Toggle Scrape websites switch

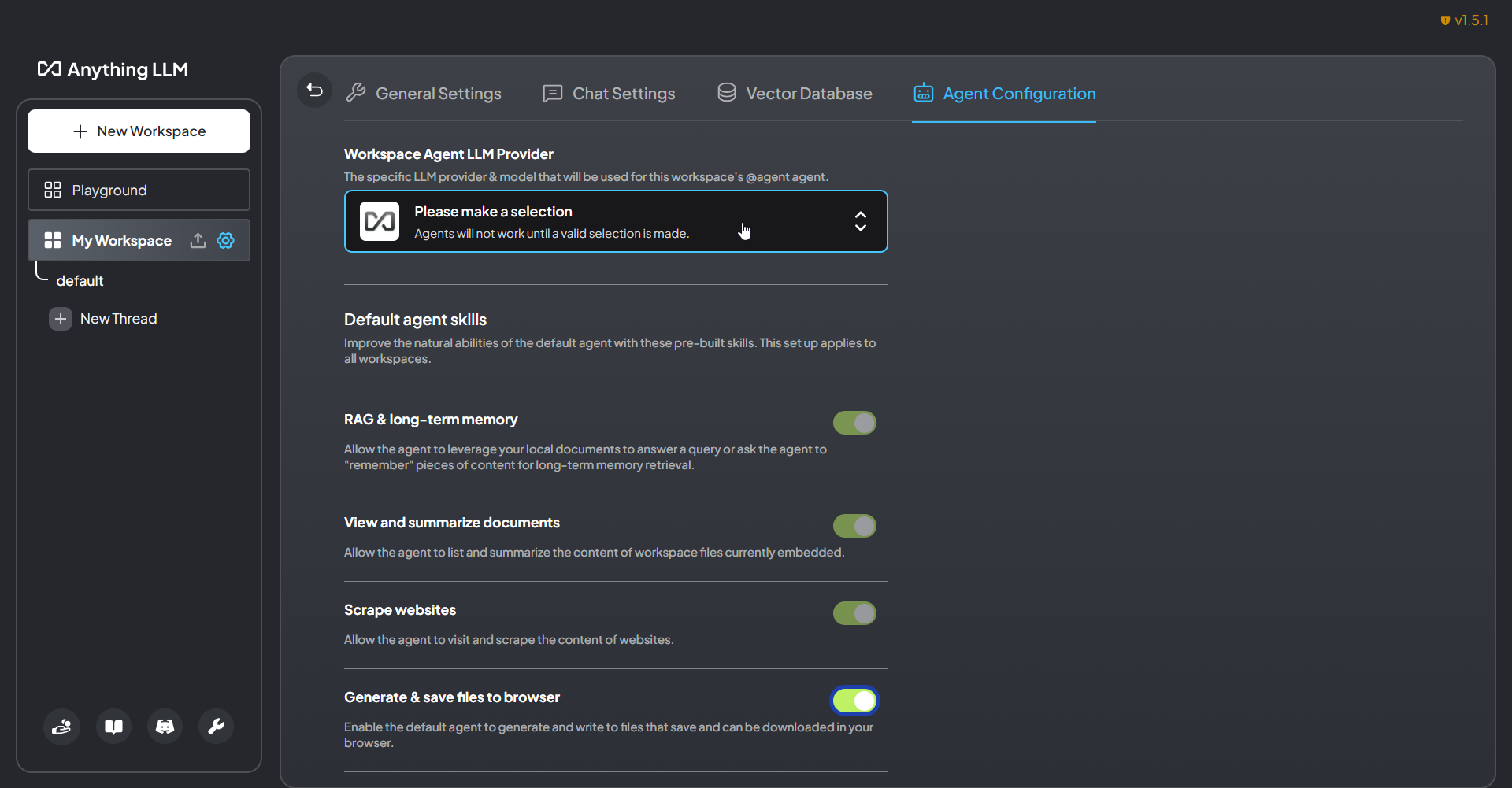coord(854,613)
